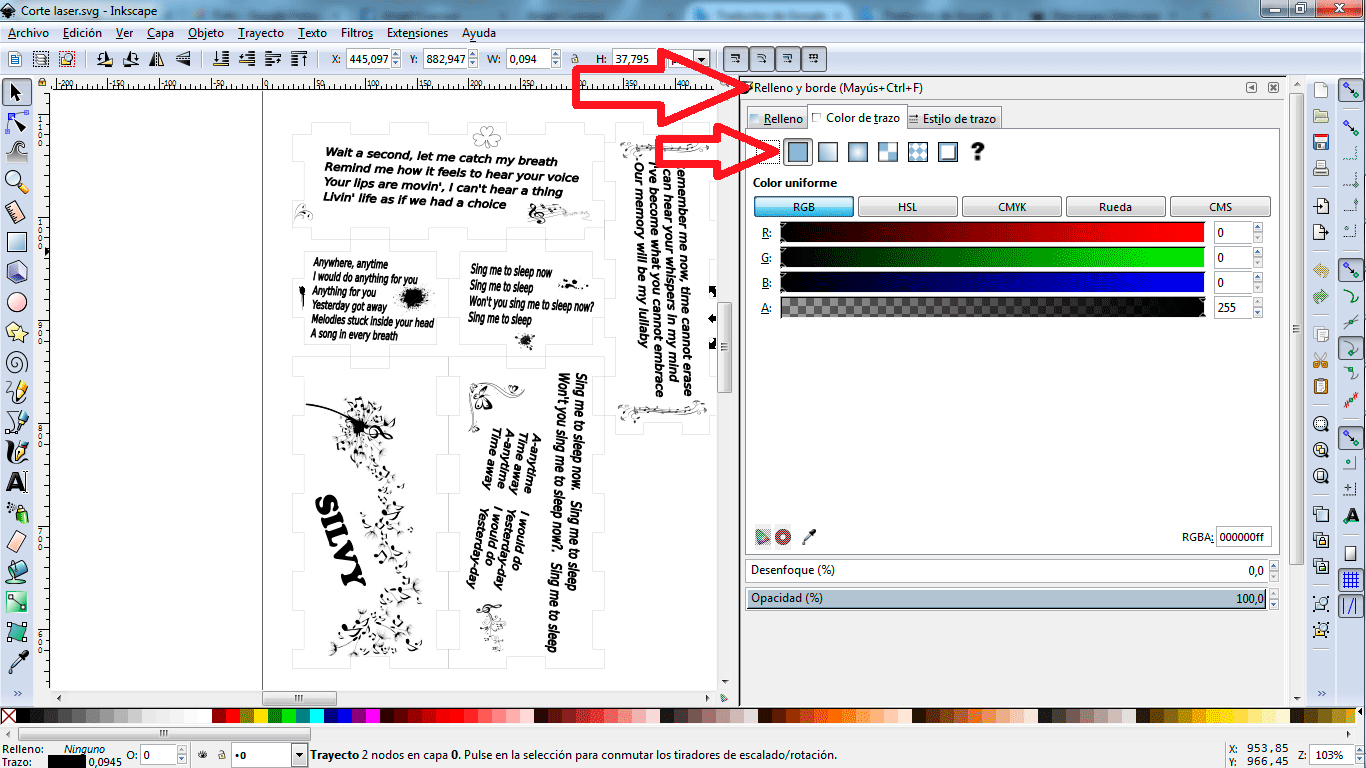1366x768 pixels.
Task: Increase Alpha channel value spinner
Action: tap(1258, 303)
